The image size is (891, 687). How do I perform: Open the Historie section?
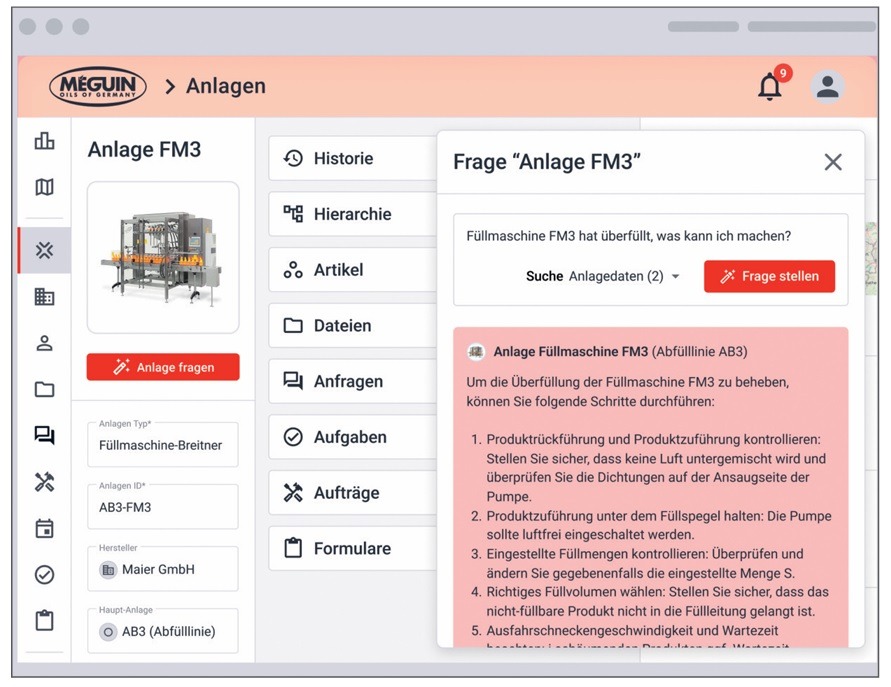pos(343,158)
